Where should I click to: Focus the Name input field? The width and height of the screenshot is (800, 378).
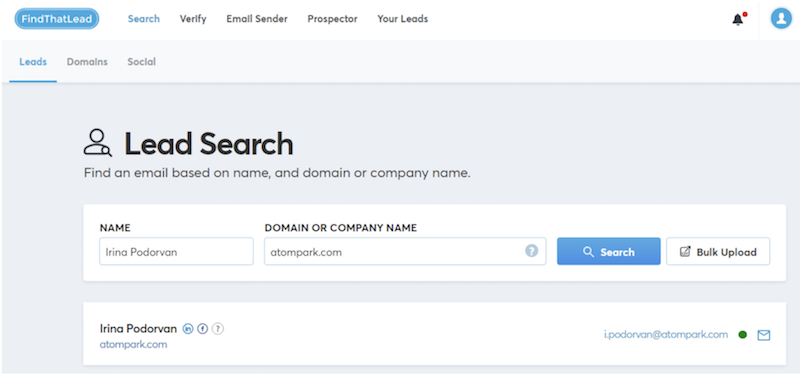click(177, 251)
